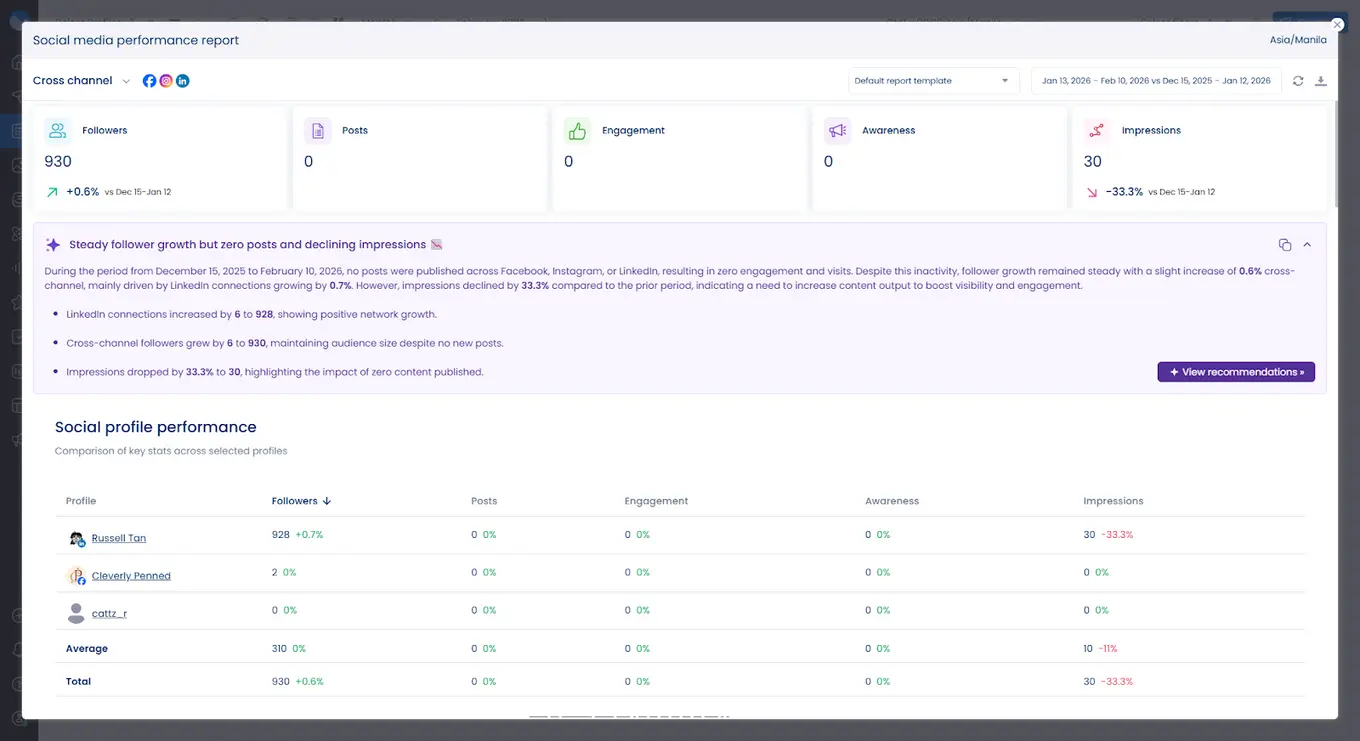Click View recommendations button
Screen dimensions: 1360x741
click(x=1236, y=372)
